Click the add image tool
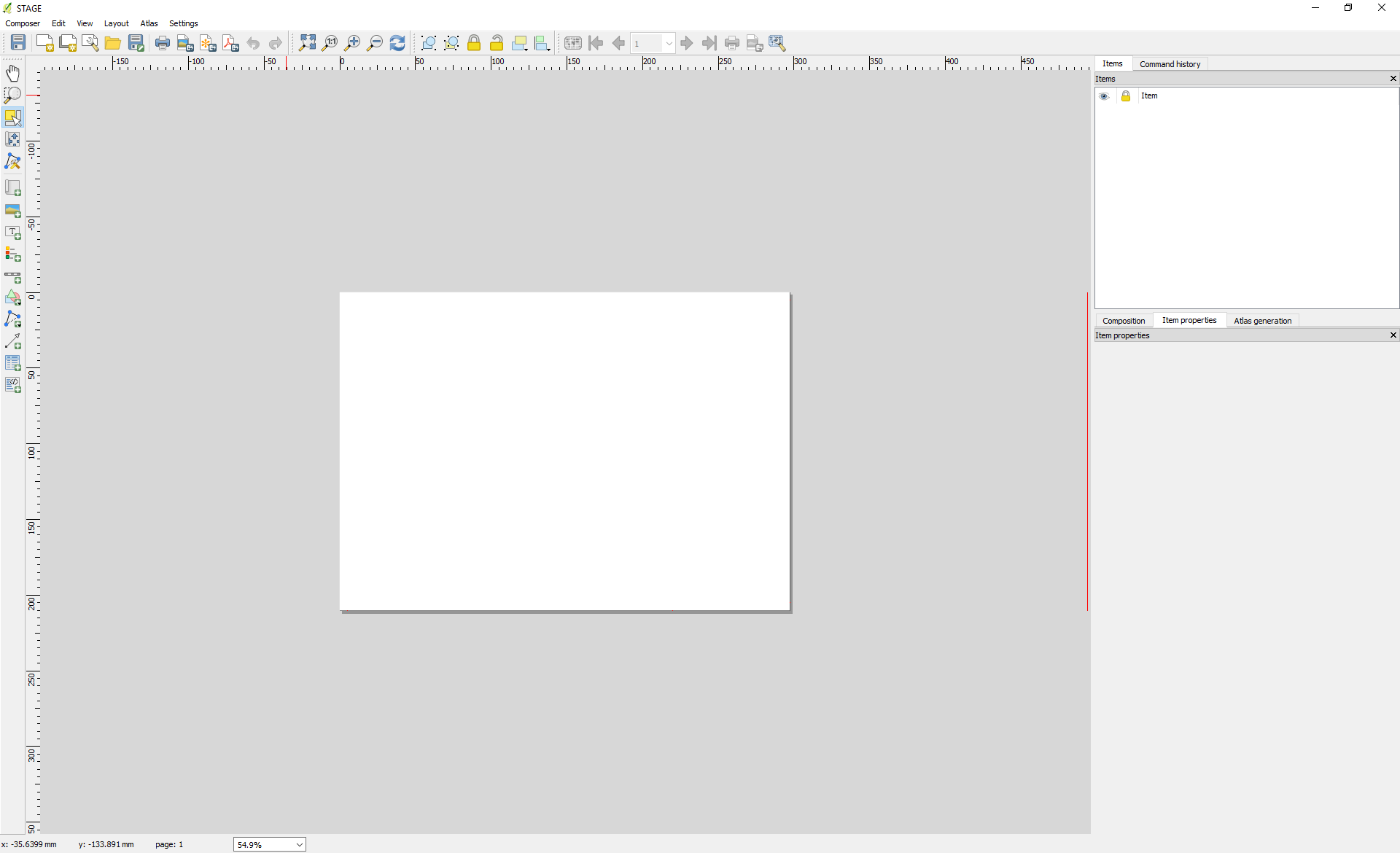This screenshot has width=1400, height=853. pos(14,210)
